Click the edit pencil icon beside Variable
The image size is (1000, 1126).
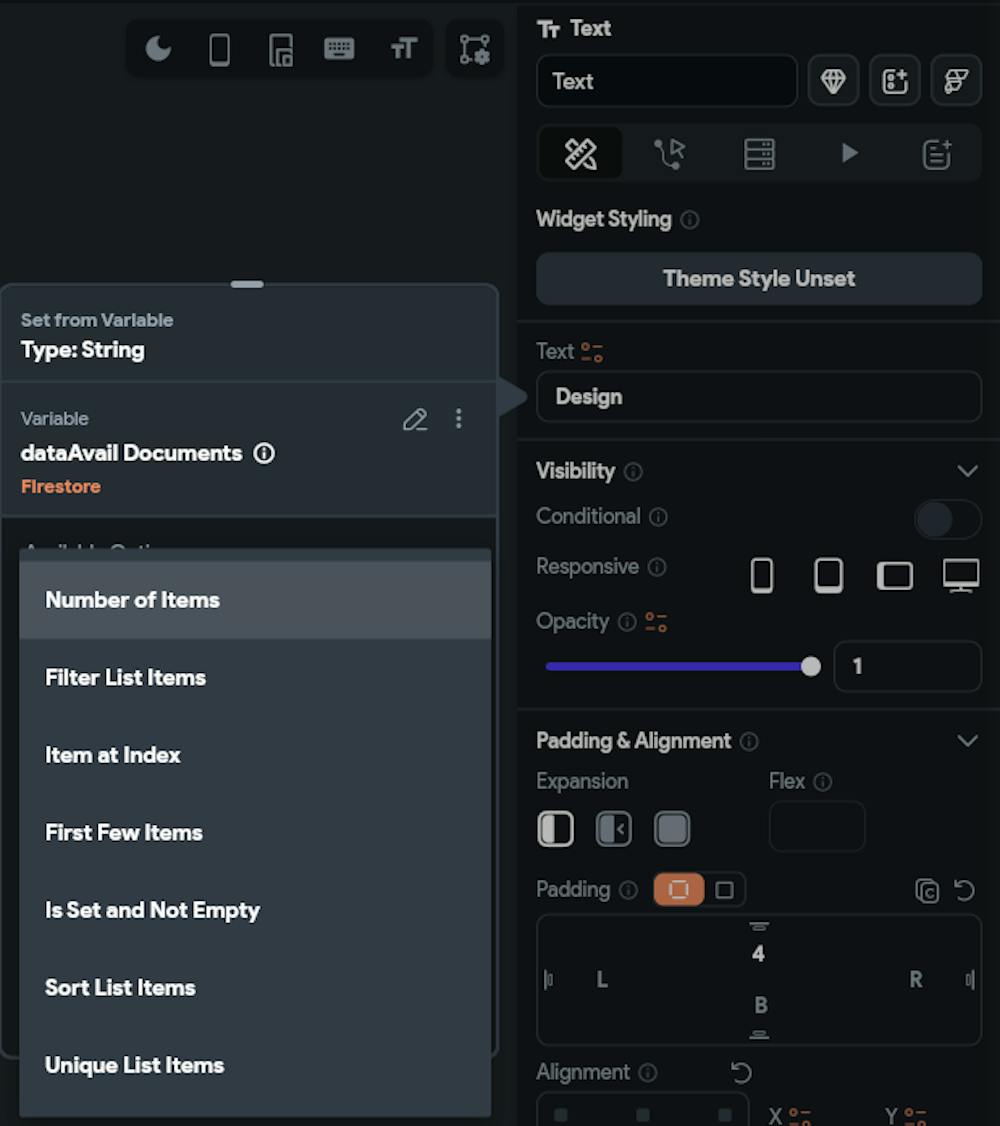pyautogui.click(x=415, y=420)
